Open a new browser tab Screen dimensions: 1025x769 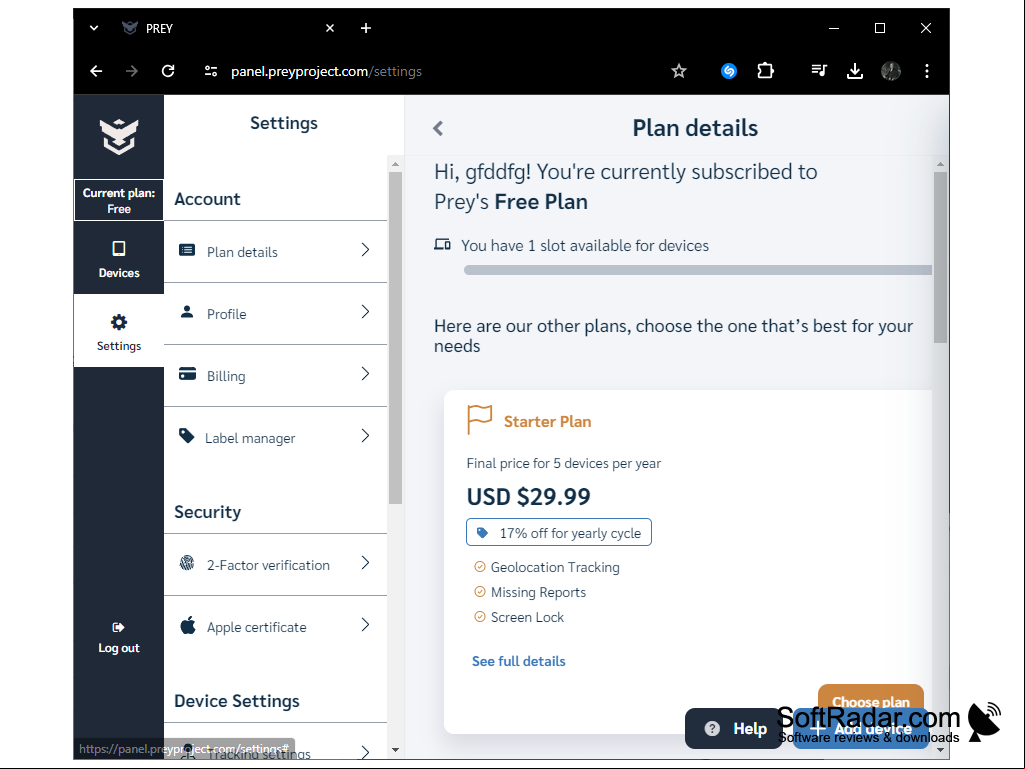pyautogui.click(x=366, y=28)
